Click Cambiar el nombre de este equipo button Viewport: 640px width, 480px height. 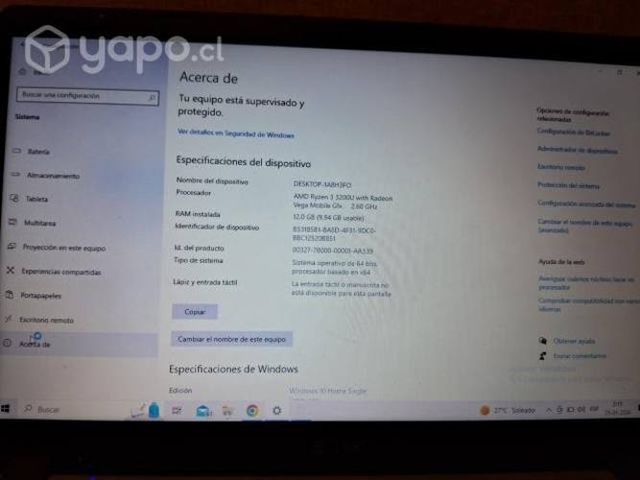coord(231,339)
